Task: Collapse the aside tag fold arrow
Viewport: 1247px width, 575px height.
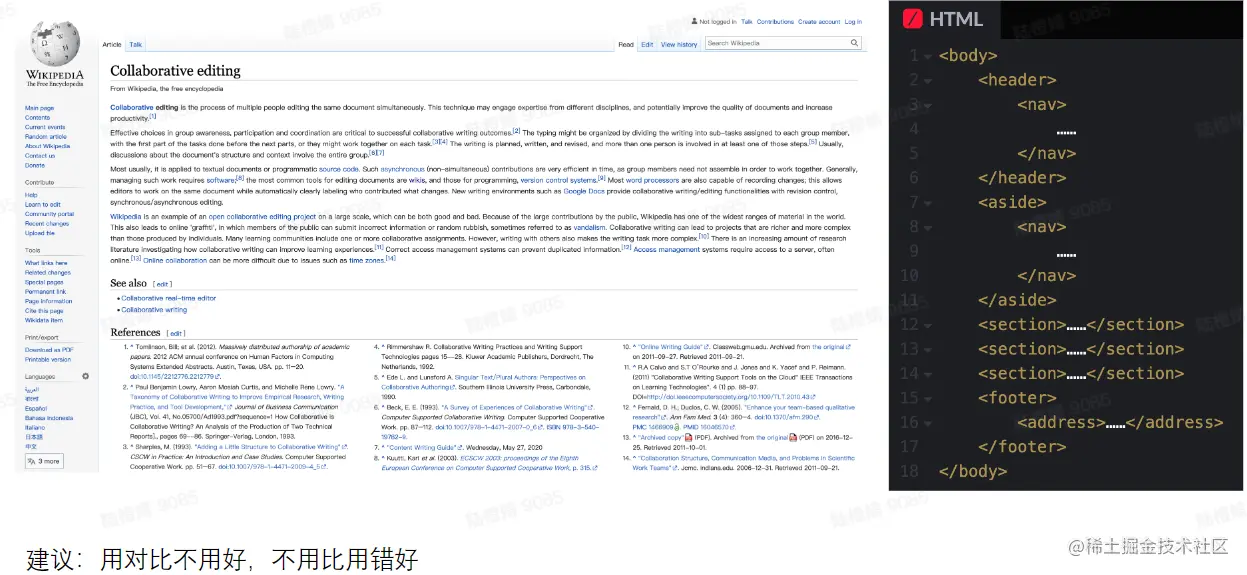Action: 929,202
